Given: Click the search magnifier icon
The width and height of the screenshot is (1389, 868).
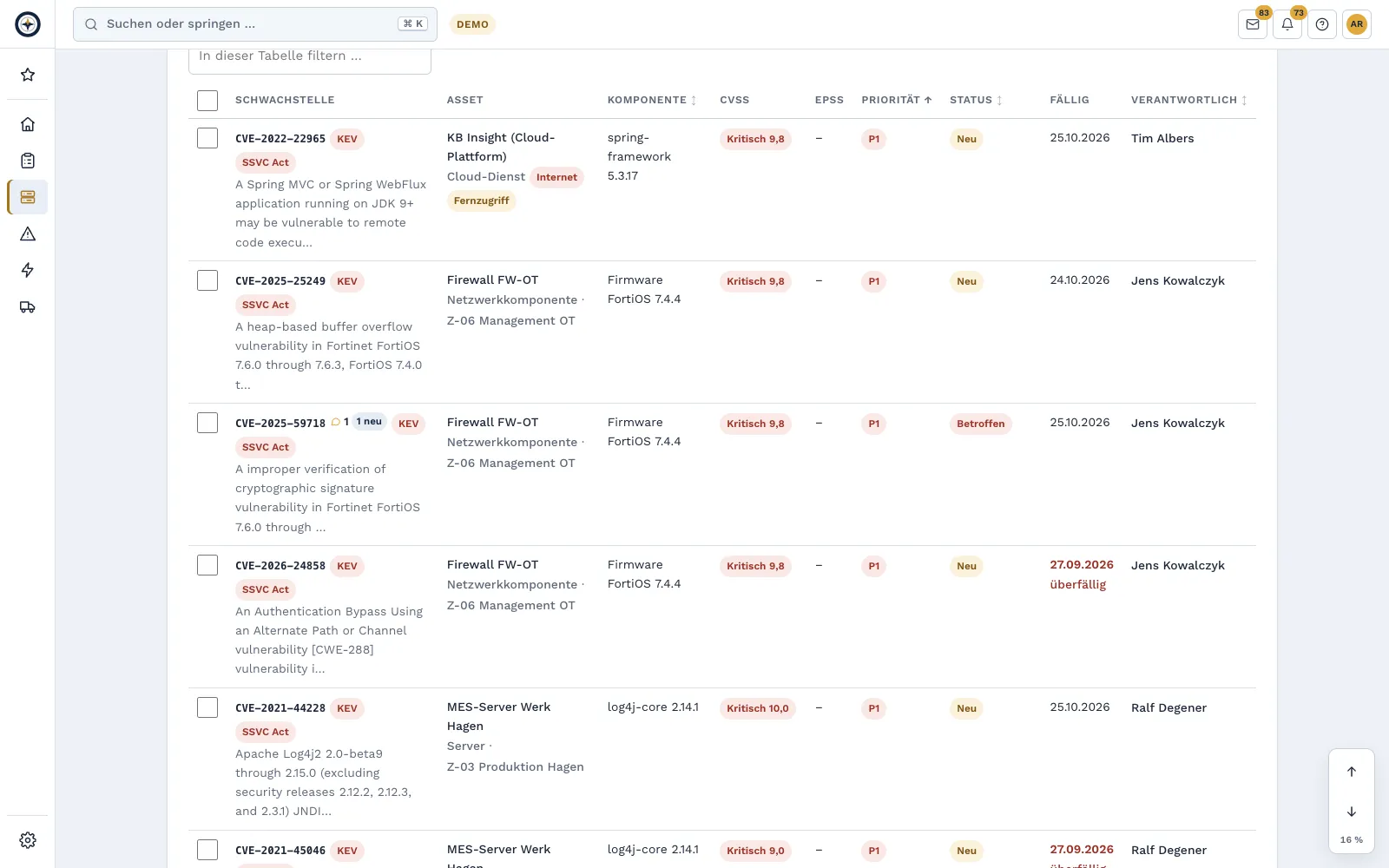Looking at the screenshot, I should point(91,24).
